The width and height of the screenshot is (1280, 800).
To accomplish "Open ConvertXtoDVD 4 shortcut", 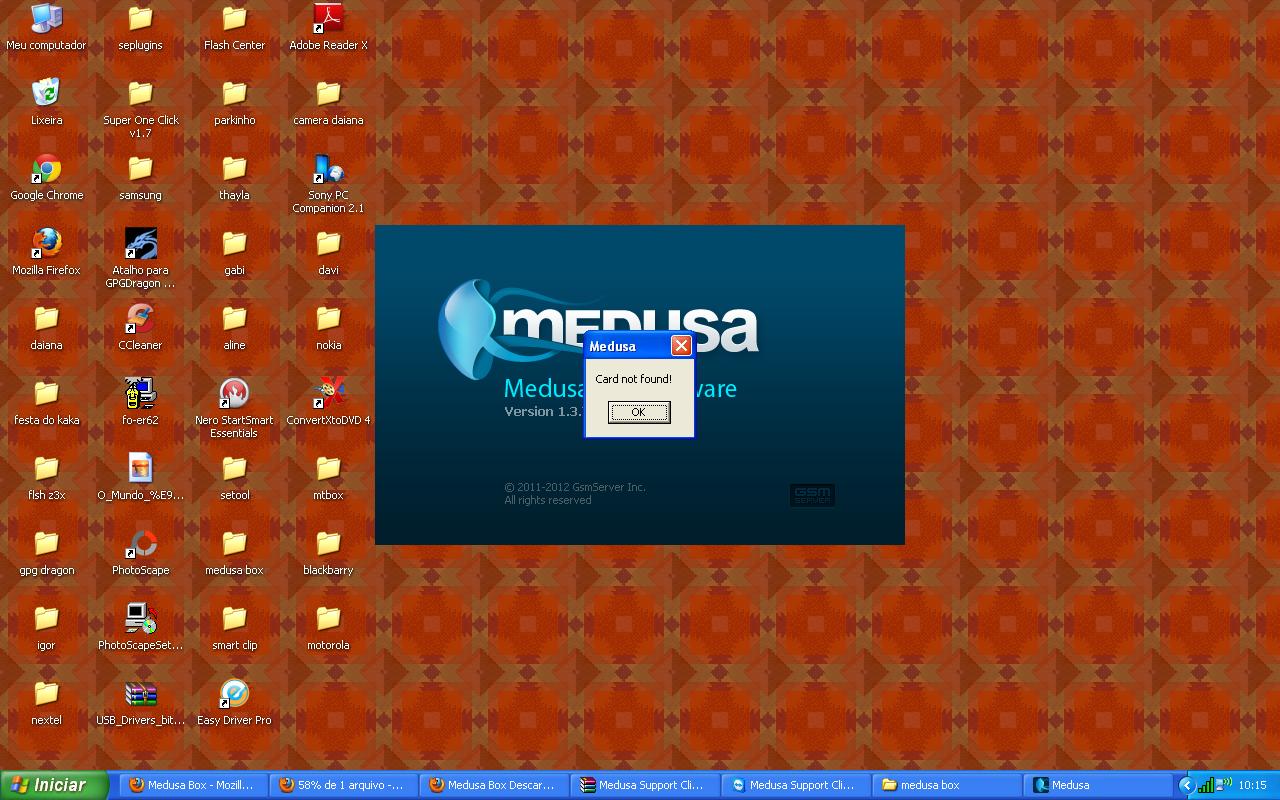I will 328,393.
